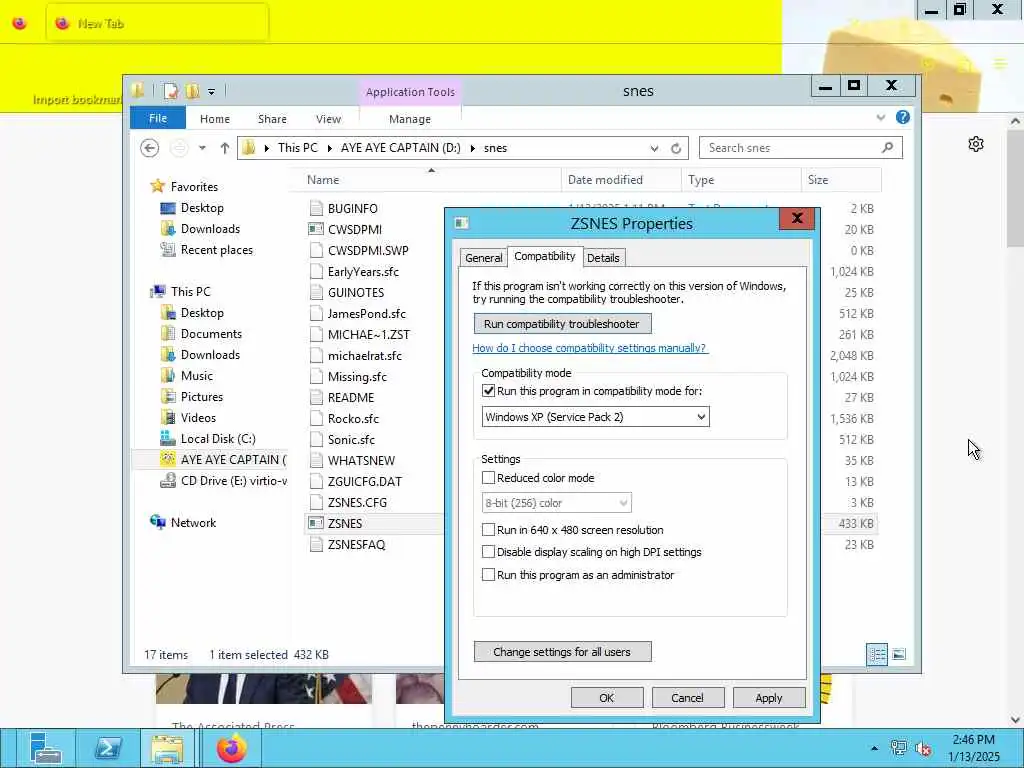Launch PowerShell from the taskbar
1024x768 pixels.
pos(108,748)
